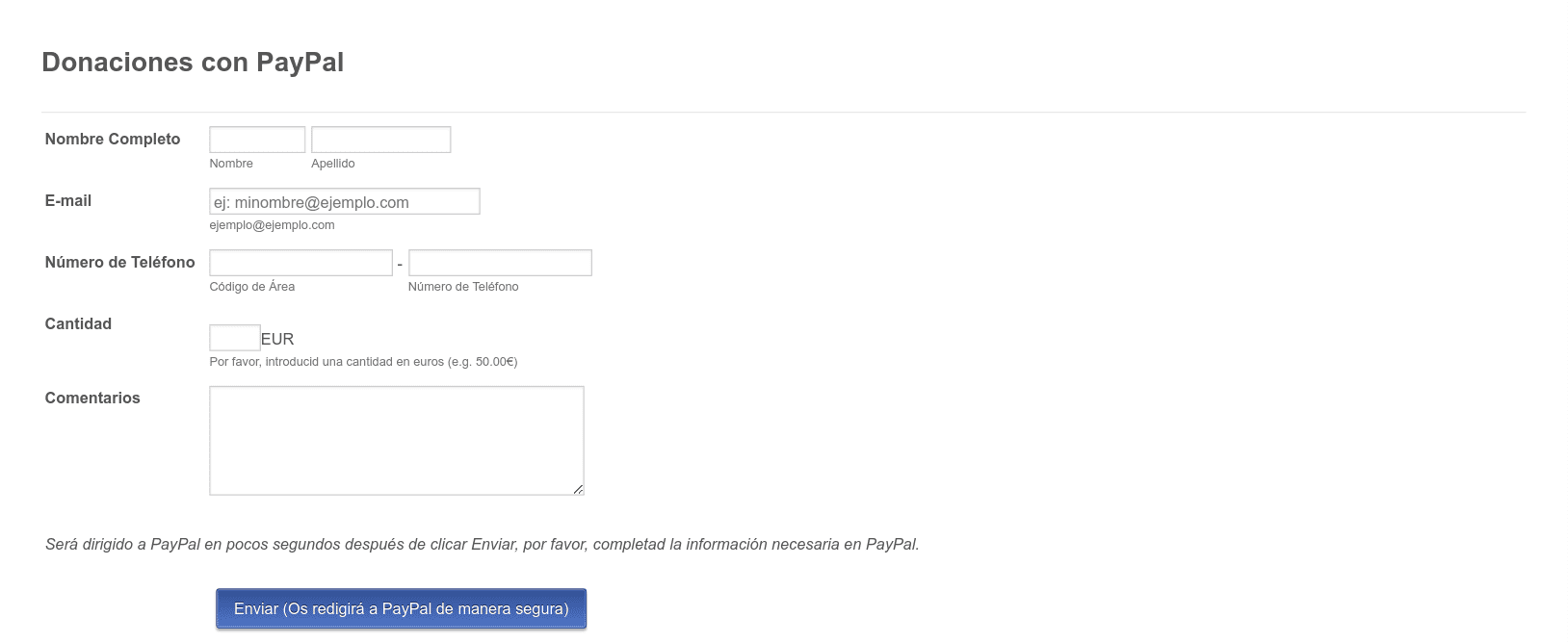1568x643 pixels.
Task: Submit form with the Enviar button
Action: click(x=401, y=608)
